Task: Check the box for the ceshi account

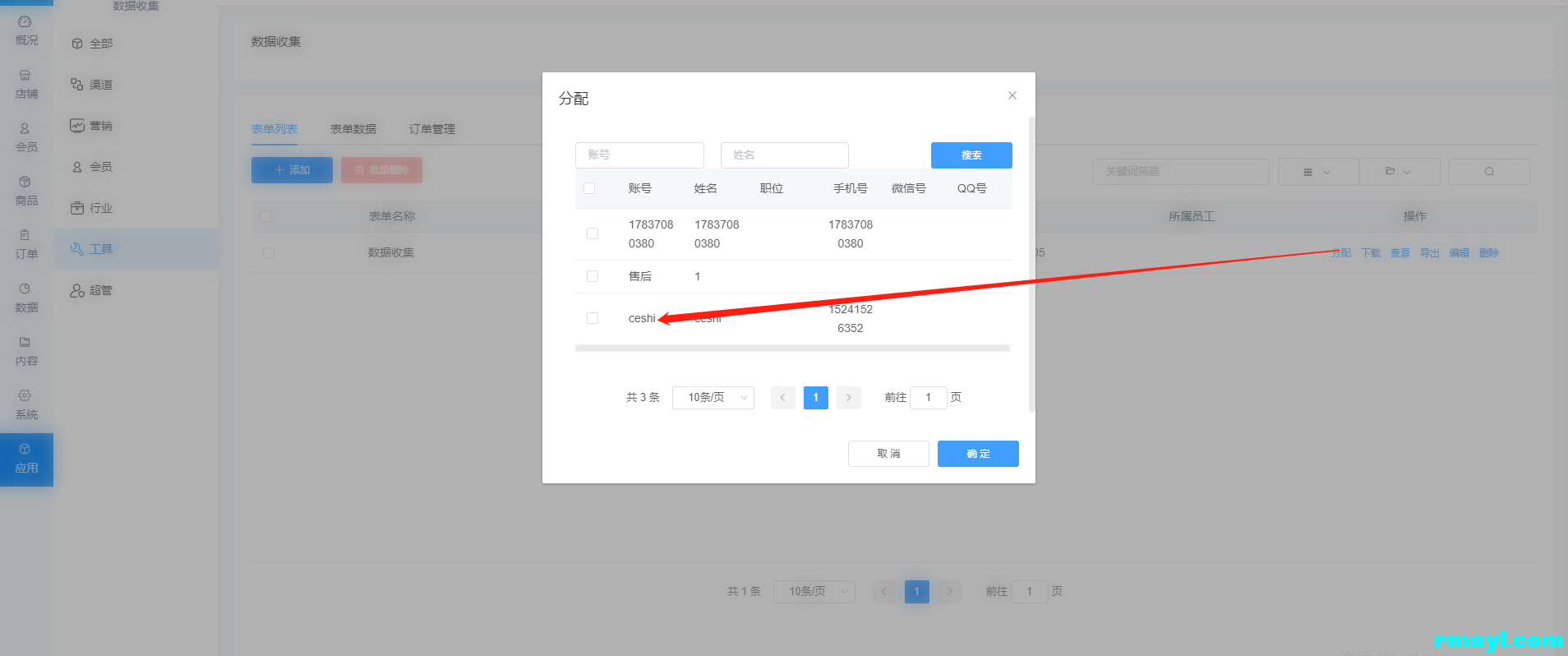Action: point(593,318)
